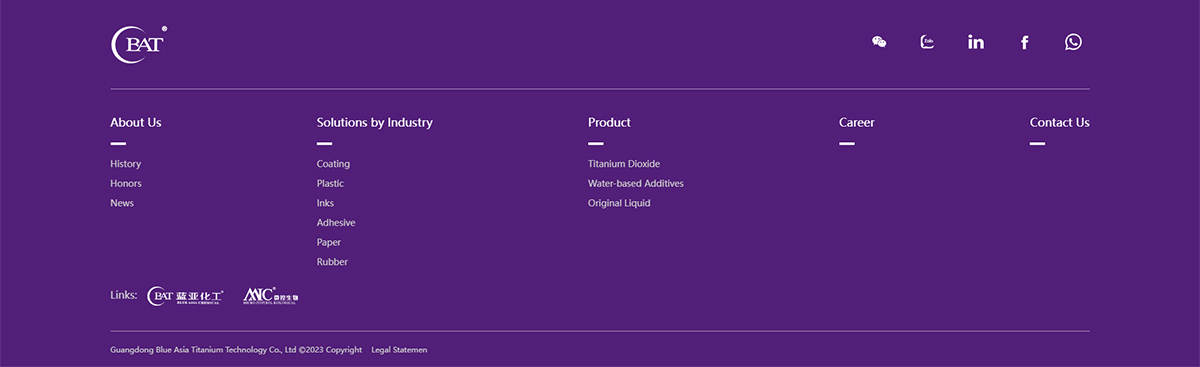Open the LinkedIn social icon
Screen dimensions: 1200x367
(976, 42)
